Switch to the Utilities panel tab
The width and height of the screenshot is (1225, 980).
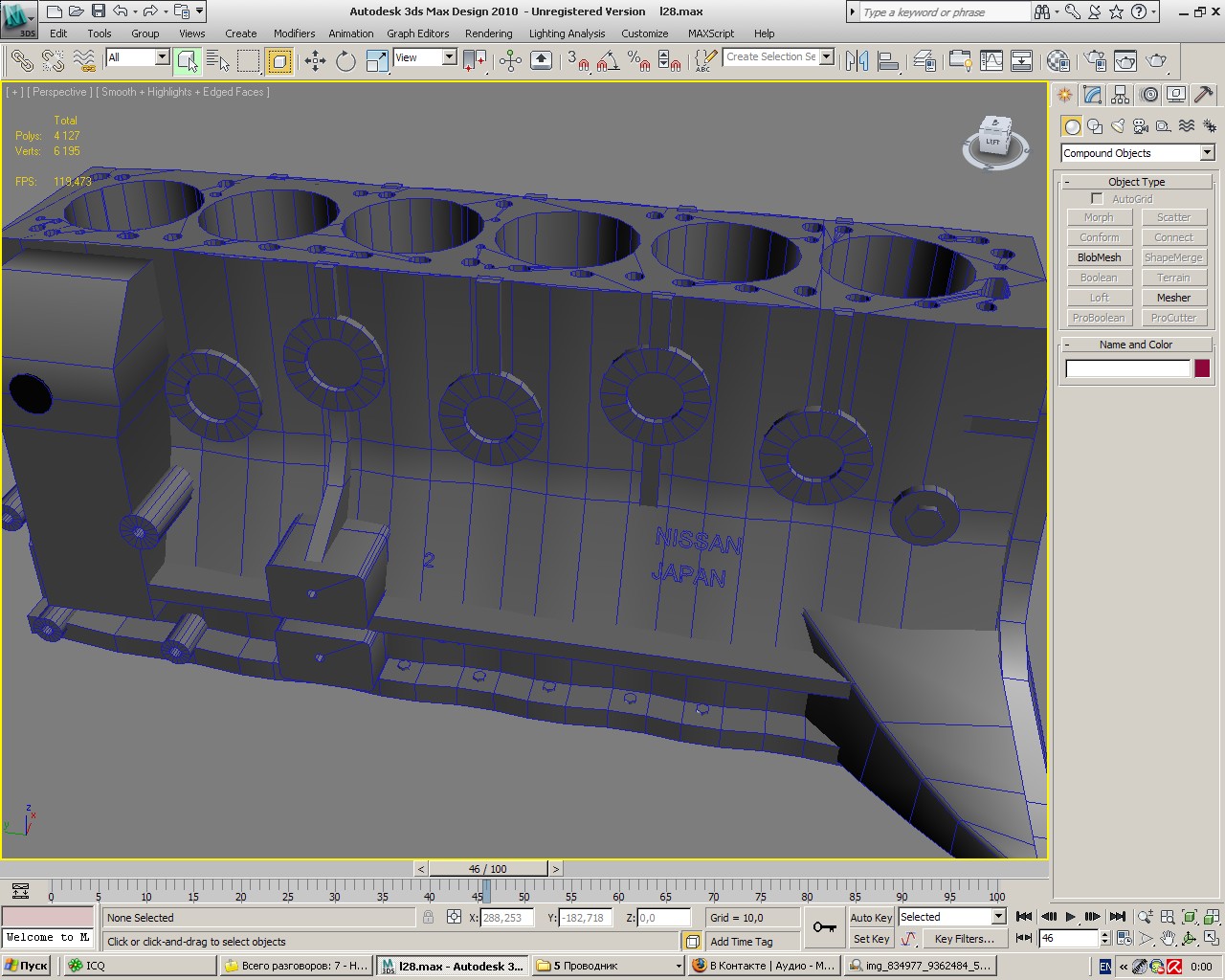[1204, 95]
